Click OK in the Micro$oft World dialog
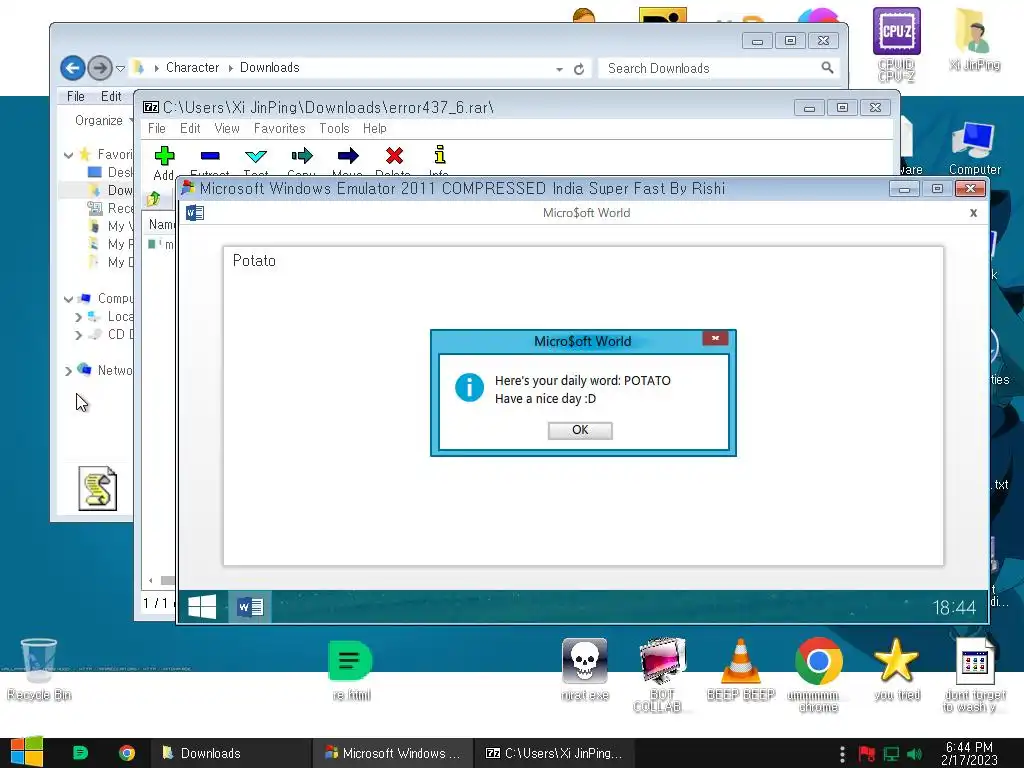This screenshot has width=1024, height=768. click(x=580, y=430)
